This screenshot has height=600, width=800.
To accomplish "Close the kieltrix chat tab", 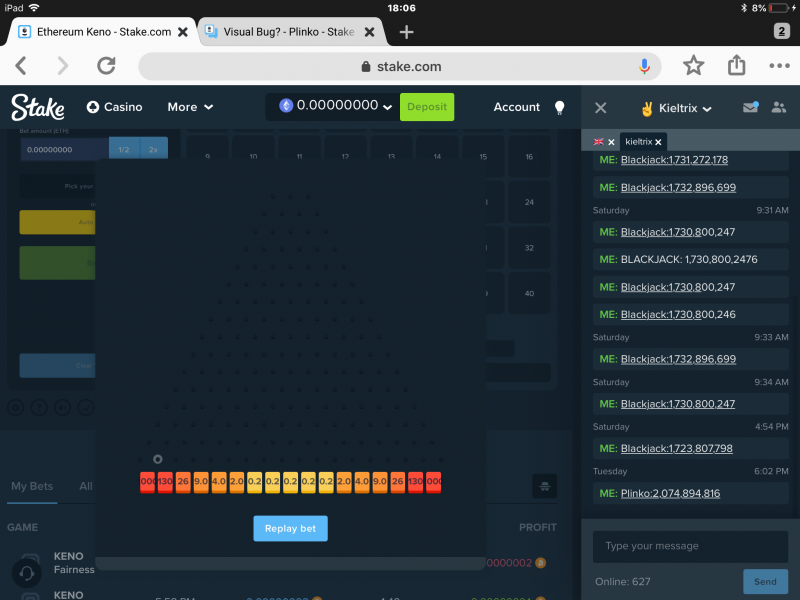I will click(658, 142).
